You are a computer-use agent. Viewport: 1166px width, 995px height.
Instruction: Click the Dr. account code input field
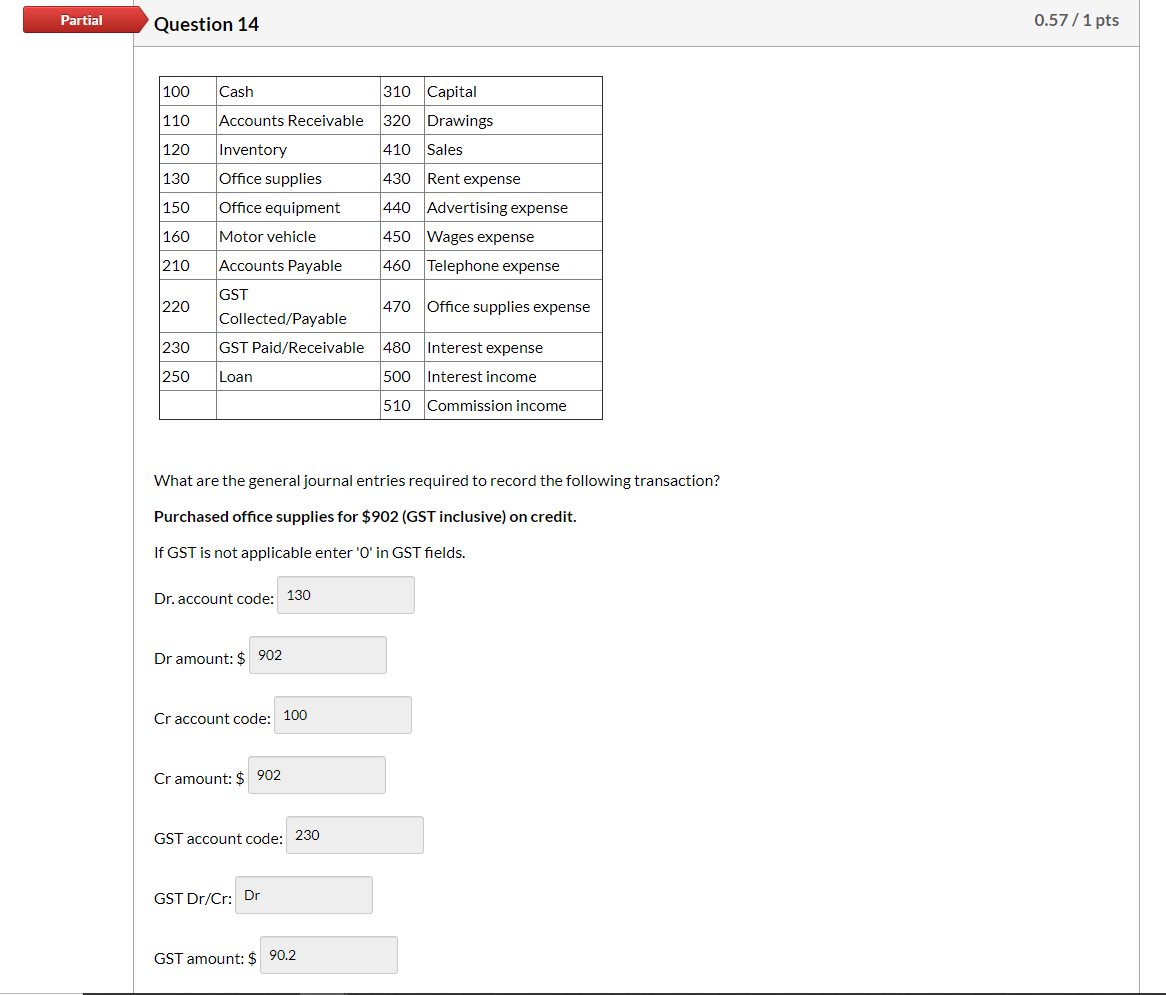point(346,595)
